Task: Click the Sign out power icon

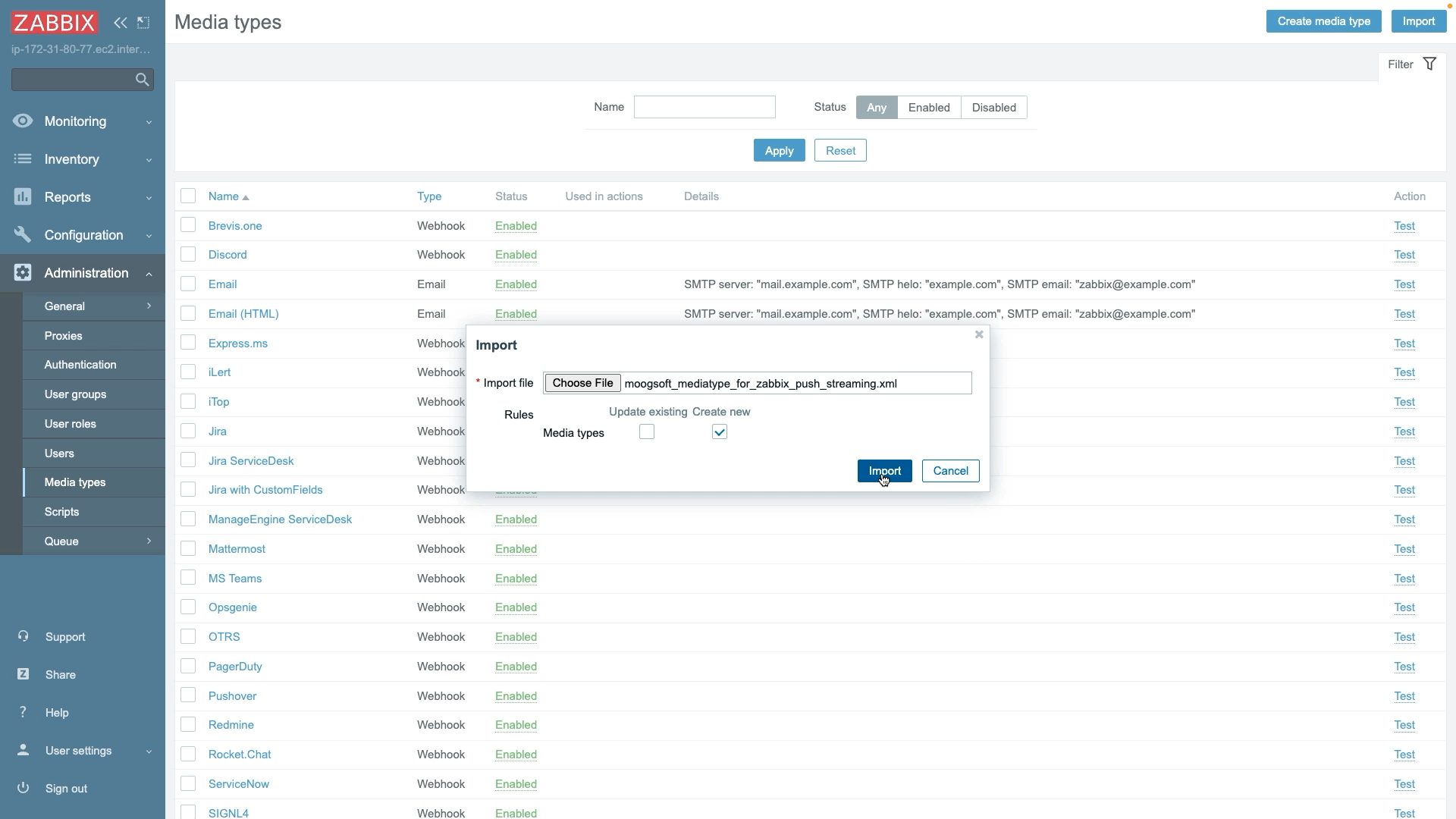Action: tap(24, 788)
